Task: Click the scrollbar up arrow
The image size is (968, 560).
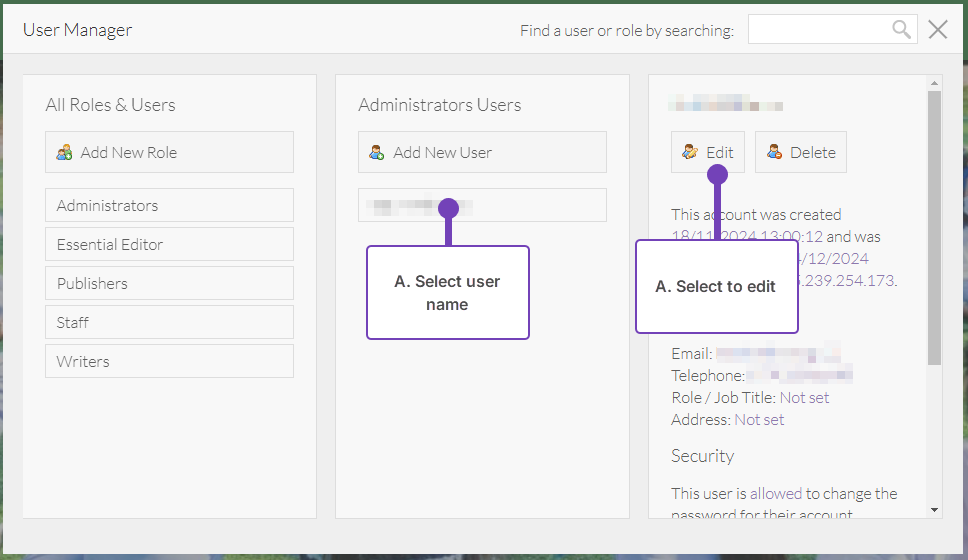Action: click(x=935, y=83)
